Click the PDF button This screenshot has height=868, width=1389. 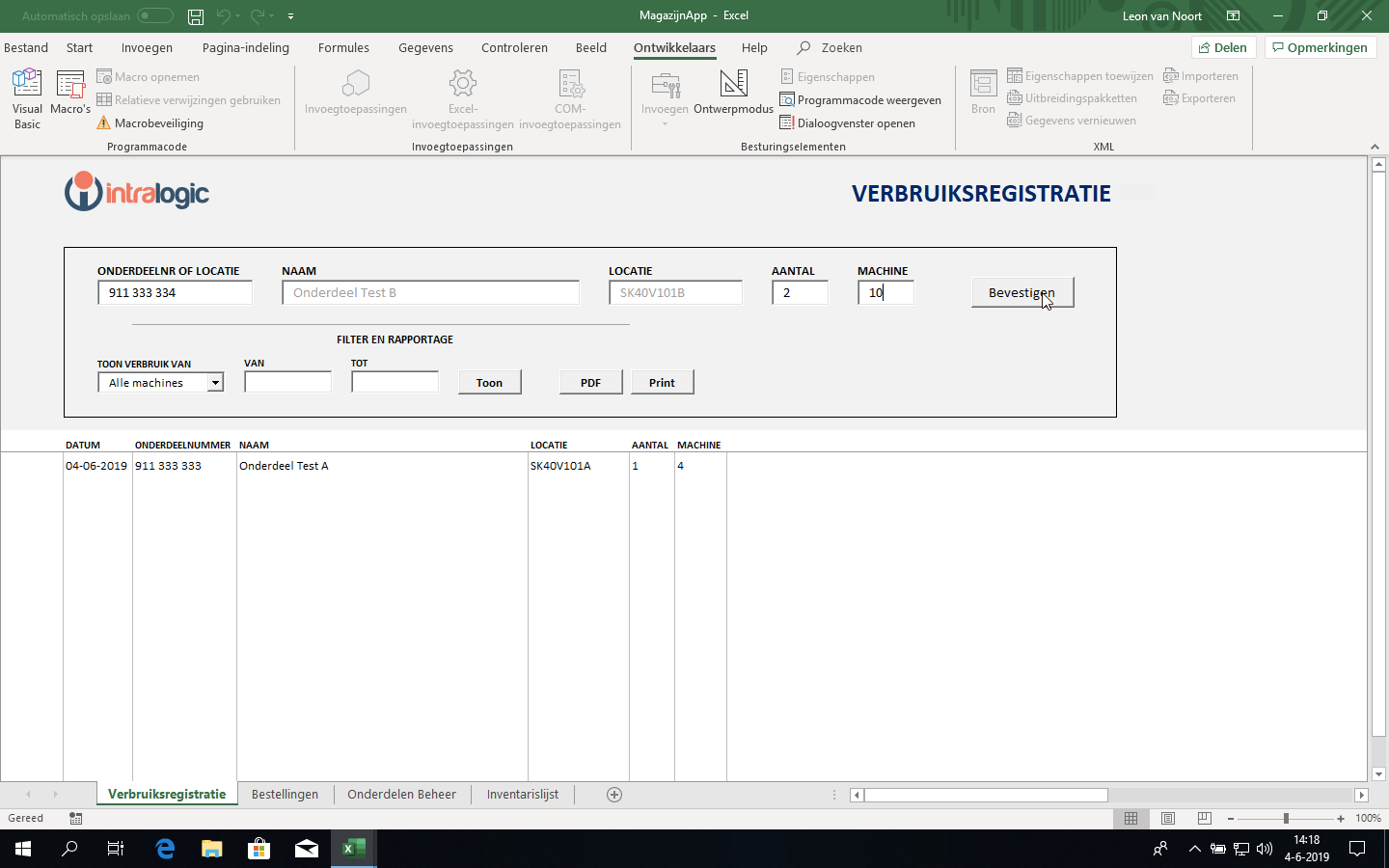[x=590, y=383]
